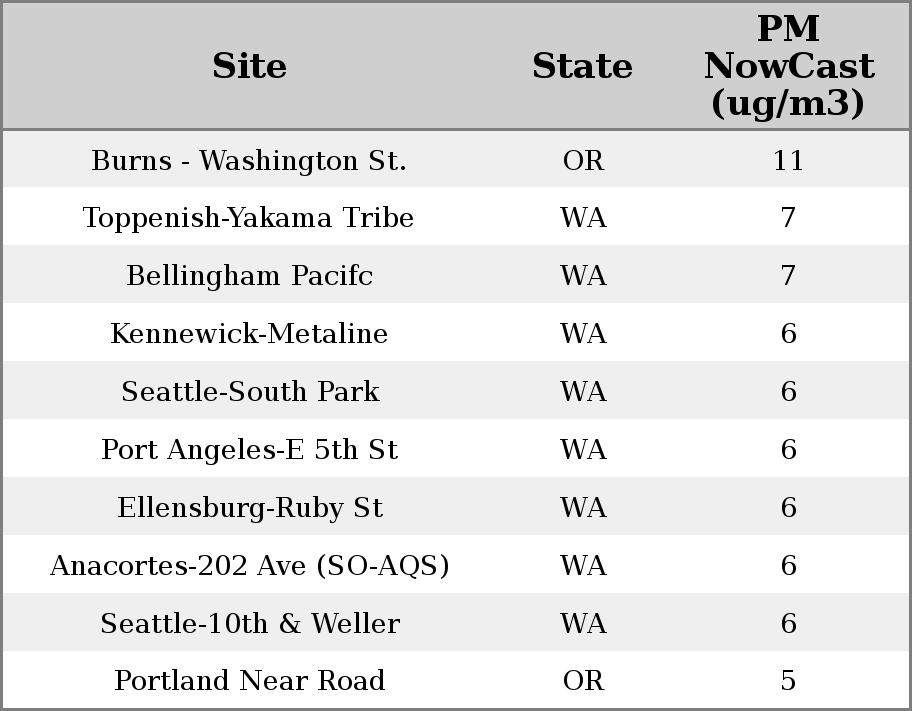Viewport: 912px width, 711px height.
Task: Click the Seattle-10th & Weller site name
Action: 249,624
